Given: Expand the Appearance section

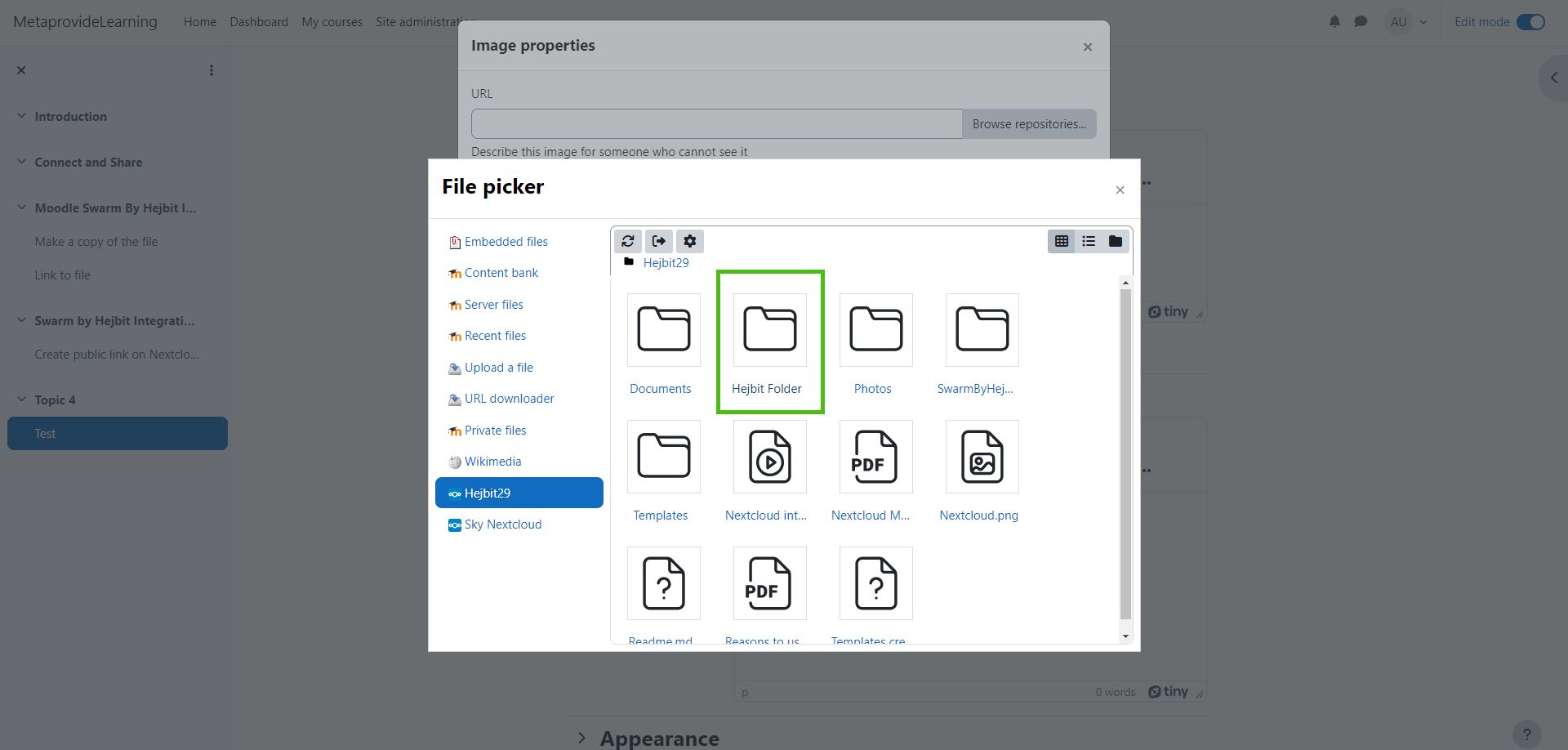Looking at the screenshot, I should (581, 739).
